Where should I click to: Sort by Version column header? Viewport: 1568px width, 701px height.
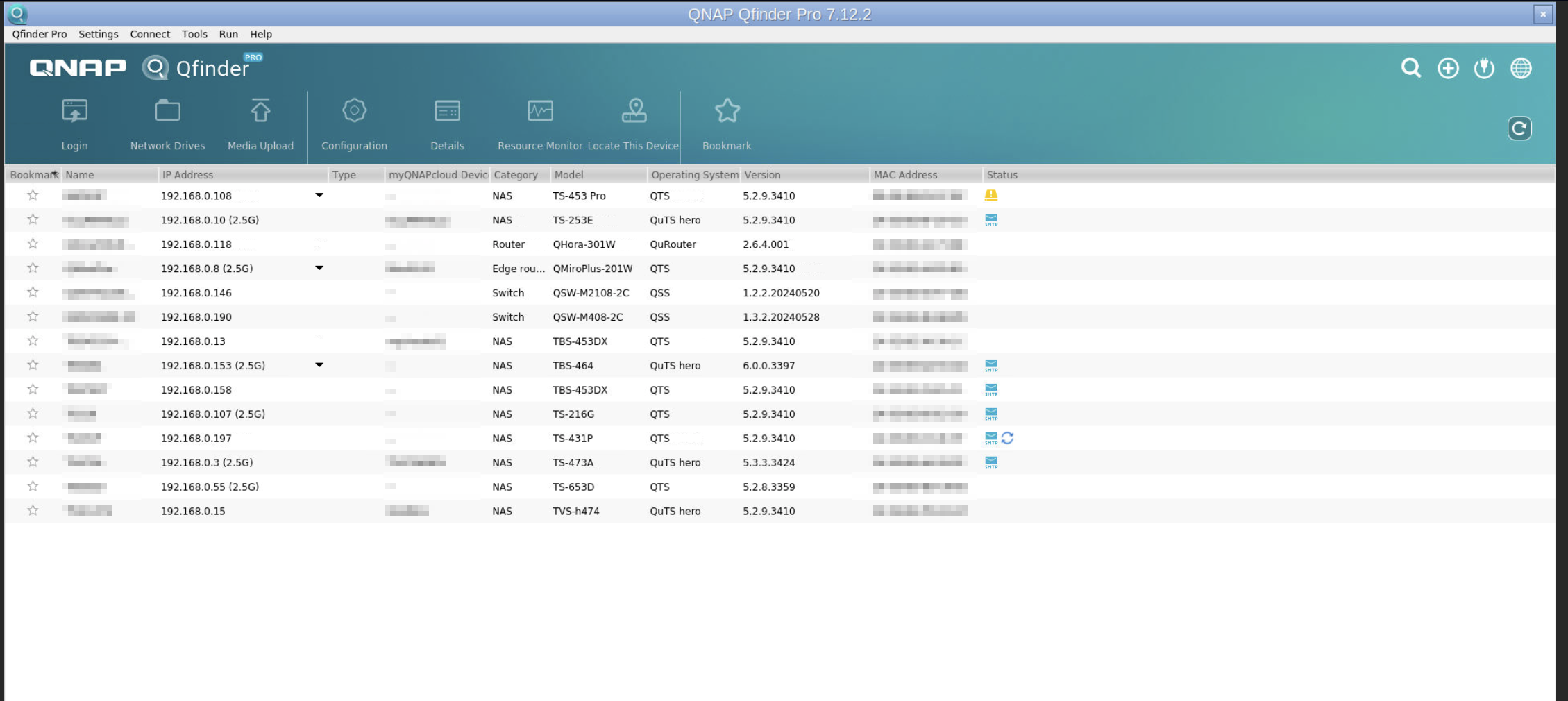(805, 175)
